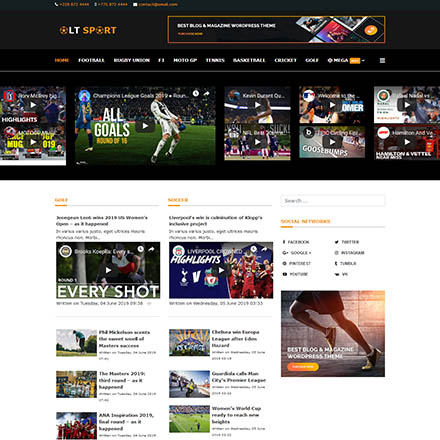Play the Champions League All Goals video
Screen dimensions: 440x440
[x=145, y=126]
